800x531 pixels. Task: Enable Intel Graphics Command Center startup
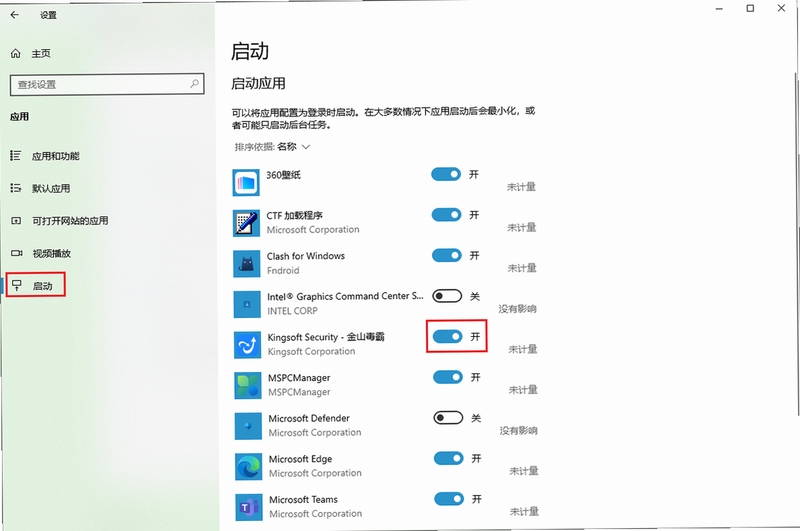(x=447, y=296)
